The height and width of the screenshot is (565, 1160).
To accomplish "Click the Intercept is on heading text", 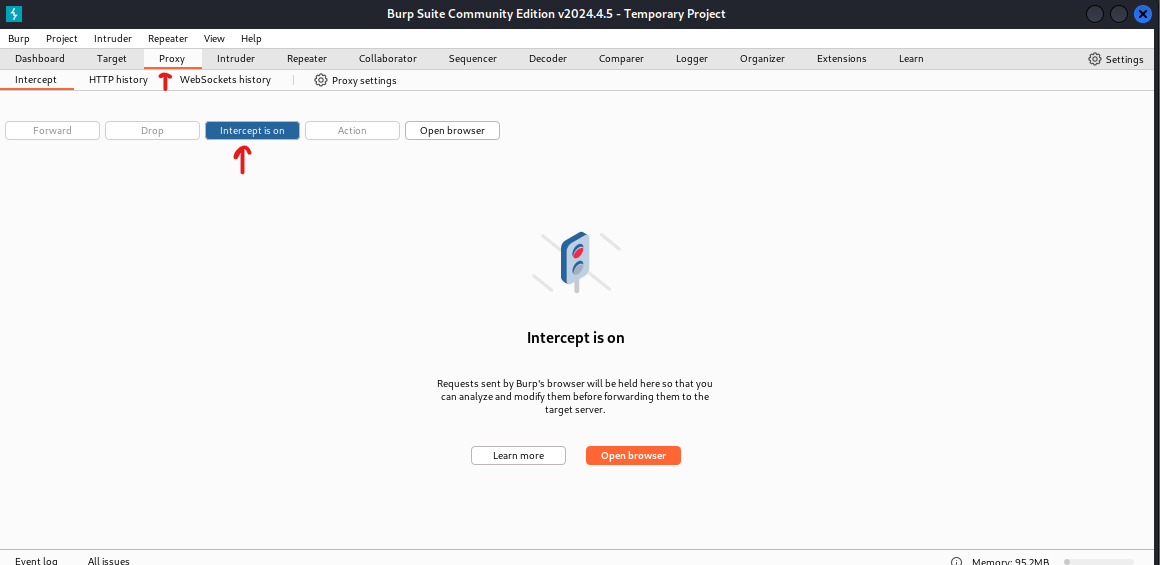I will [x=576, y=338].
